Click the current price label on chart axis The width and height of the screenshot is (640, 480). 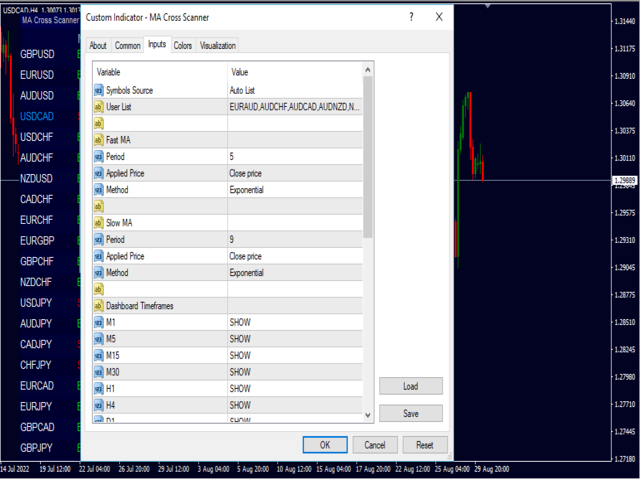pos(624,180)
